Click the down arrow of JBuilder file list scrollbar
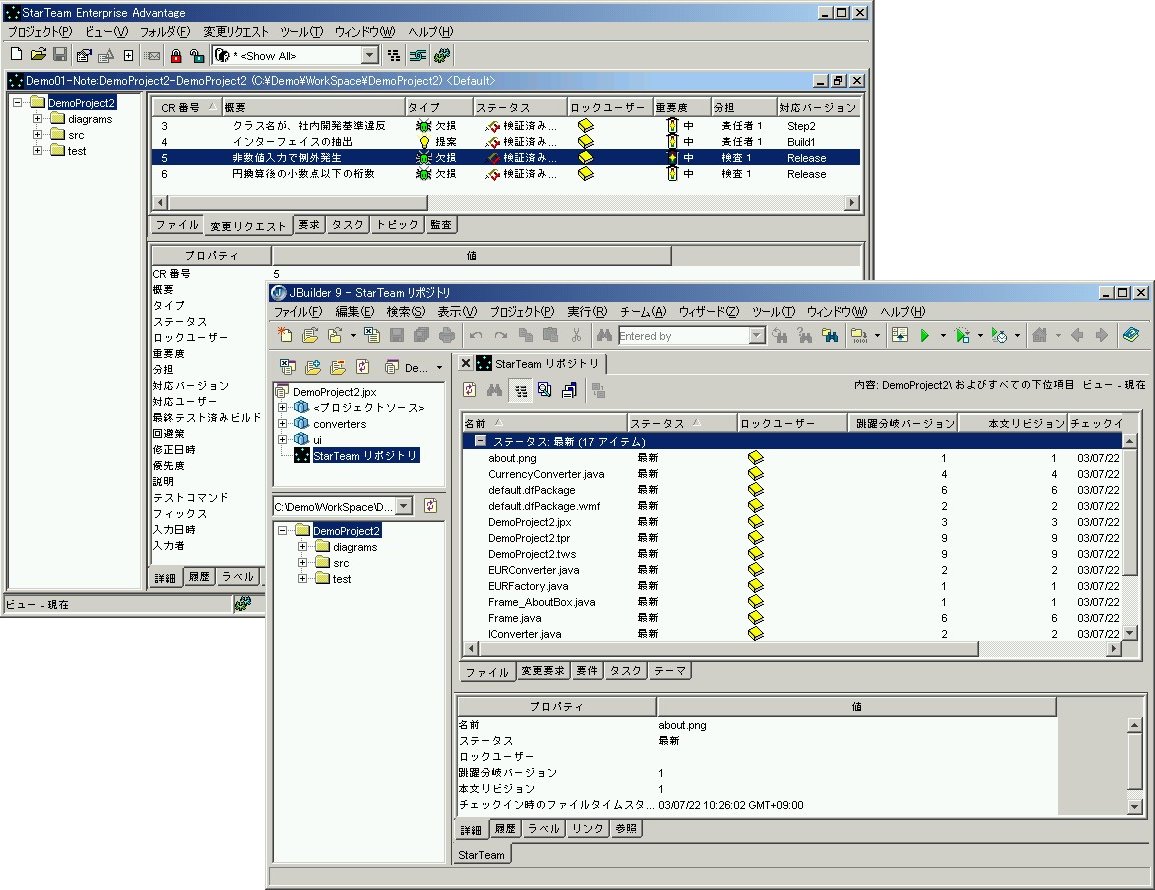The height and width of the screenshot is (890, 1155). point(1130,633)
